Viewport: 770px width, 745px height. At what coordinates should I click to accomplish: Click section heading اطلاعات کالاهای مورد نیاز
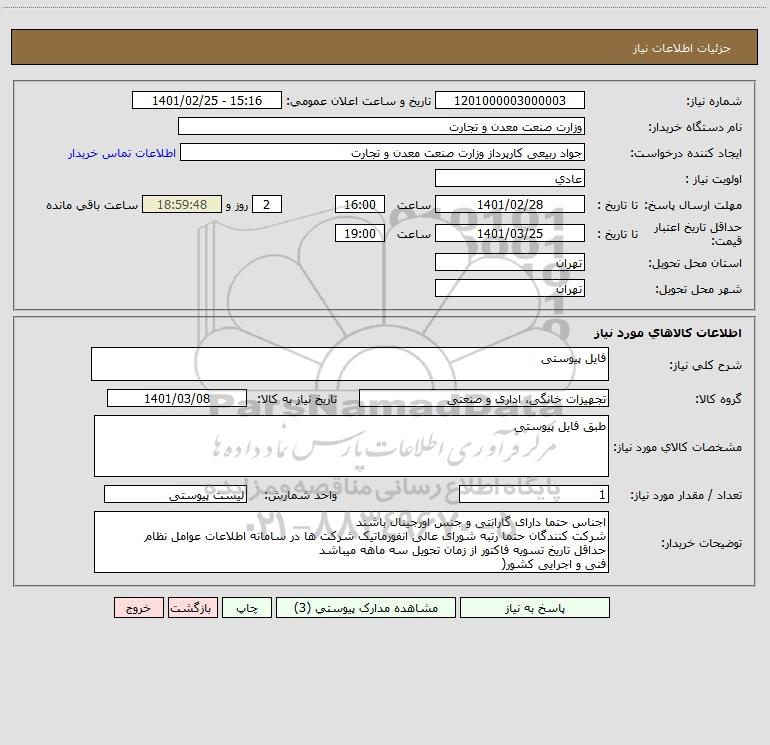(x=668, y=333)
